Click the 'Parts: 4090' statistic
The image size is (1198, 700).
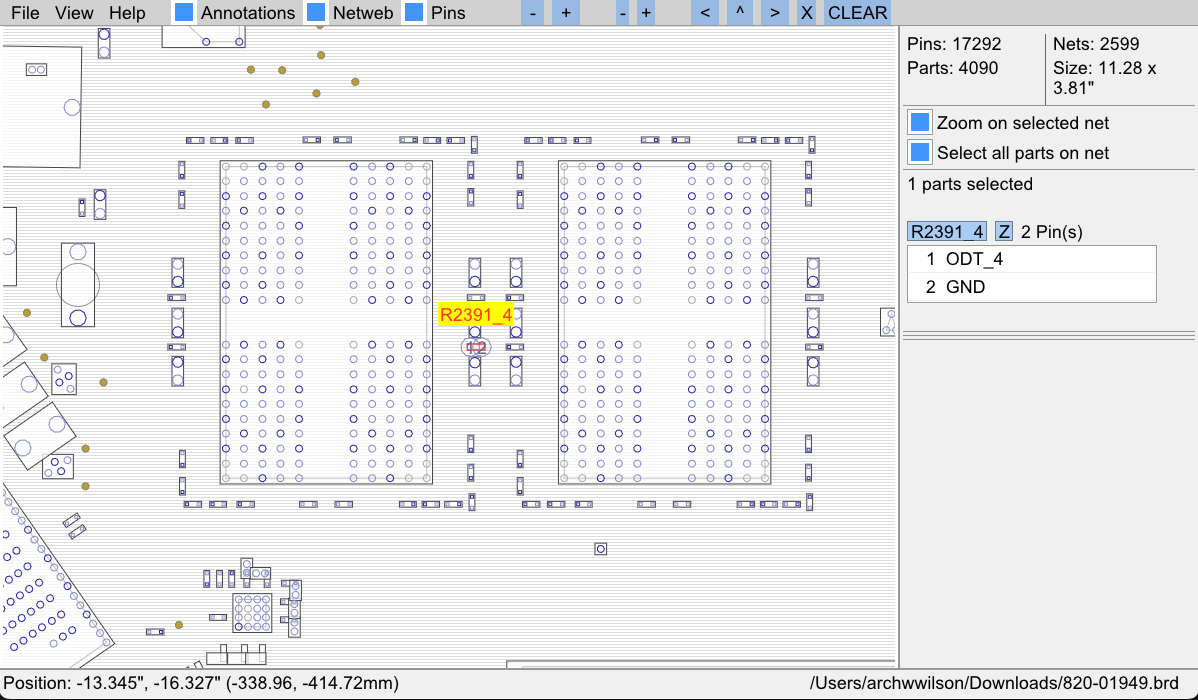(952, 68)
